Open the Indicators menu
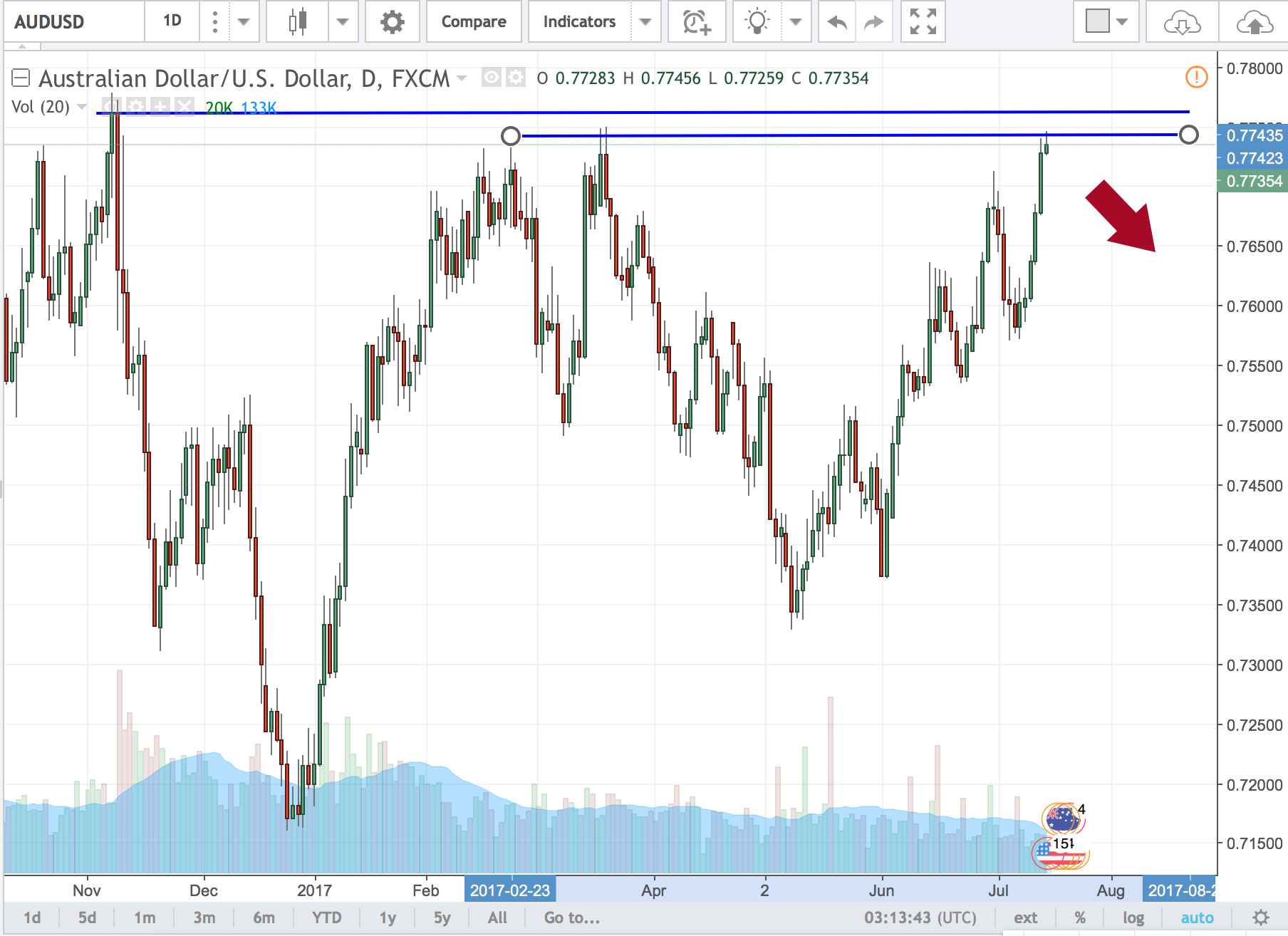 pyautogui.click(x=579, y=22)
